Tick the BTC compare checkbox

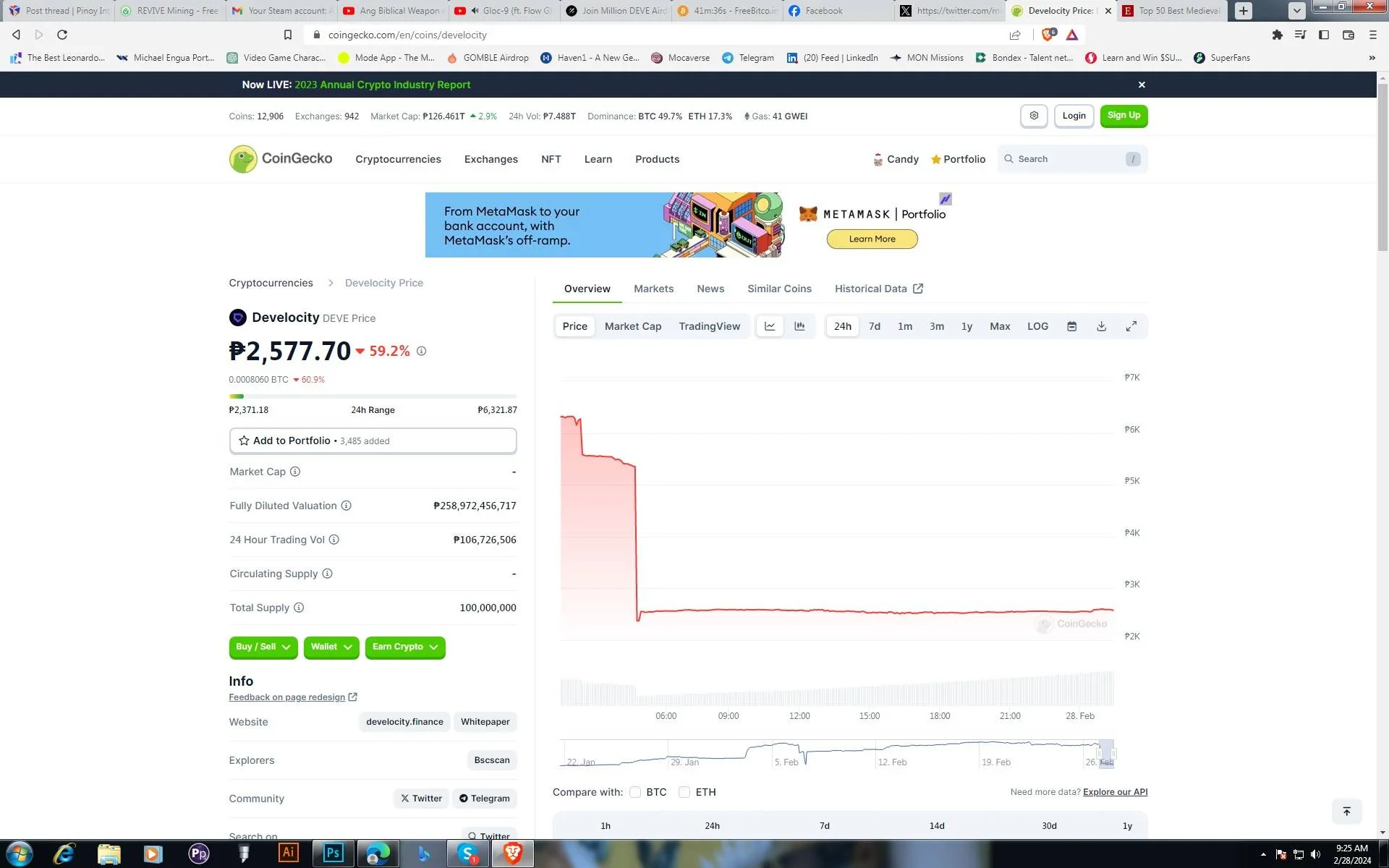(635, 792)
